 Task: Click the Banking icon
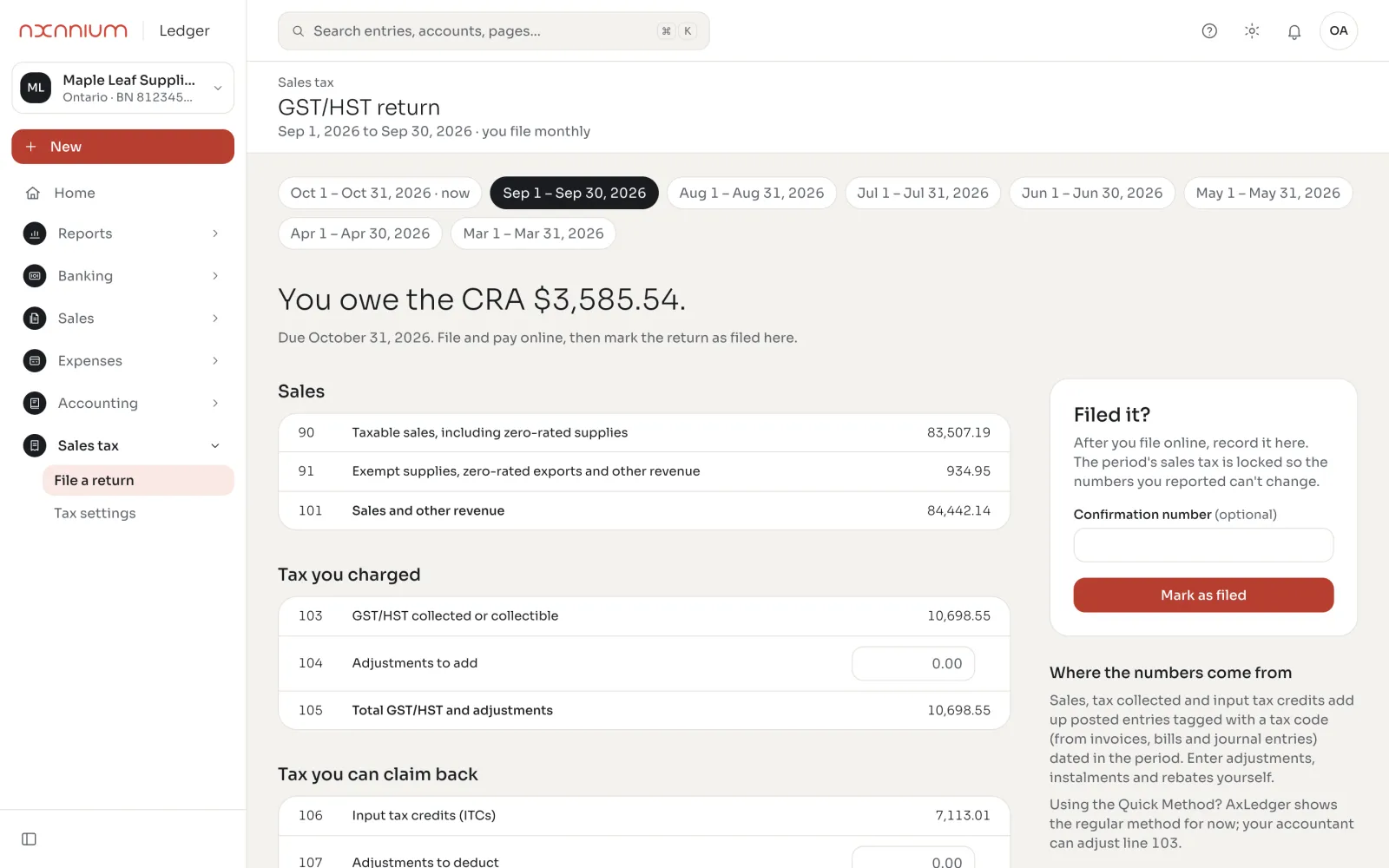coord(35,276)
